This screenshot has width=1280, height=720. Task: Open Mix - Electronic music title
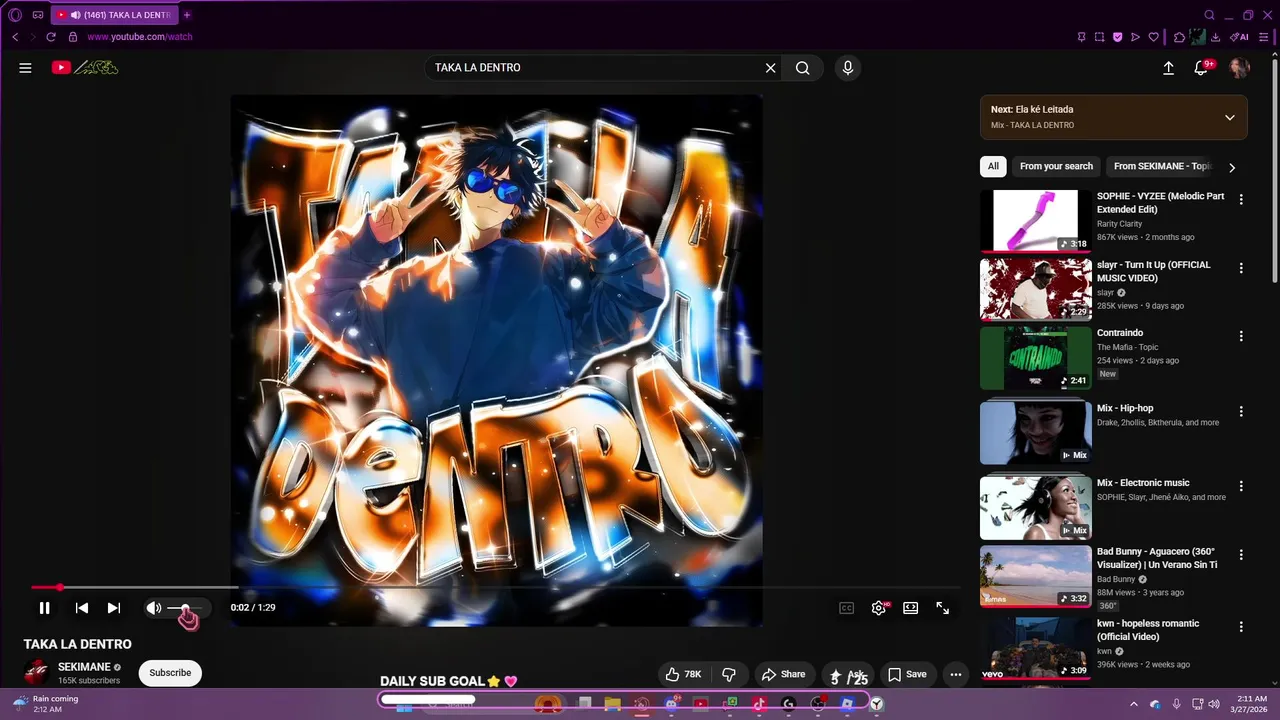1143,483
